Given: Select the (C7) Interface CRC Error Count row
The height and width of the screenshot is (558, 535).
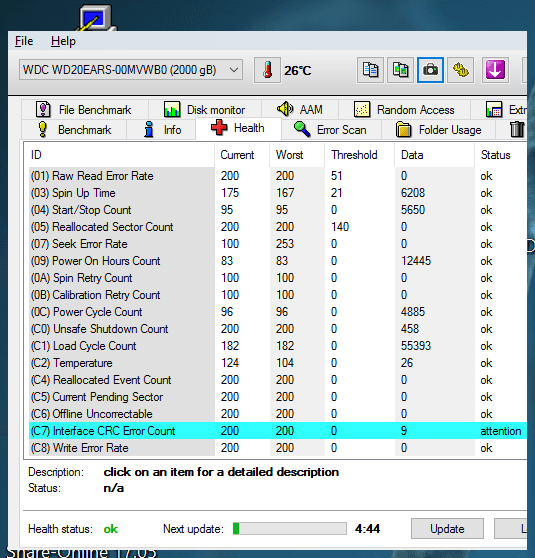Looking at the screenshot, I should click(x=278, y=431).
